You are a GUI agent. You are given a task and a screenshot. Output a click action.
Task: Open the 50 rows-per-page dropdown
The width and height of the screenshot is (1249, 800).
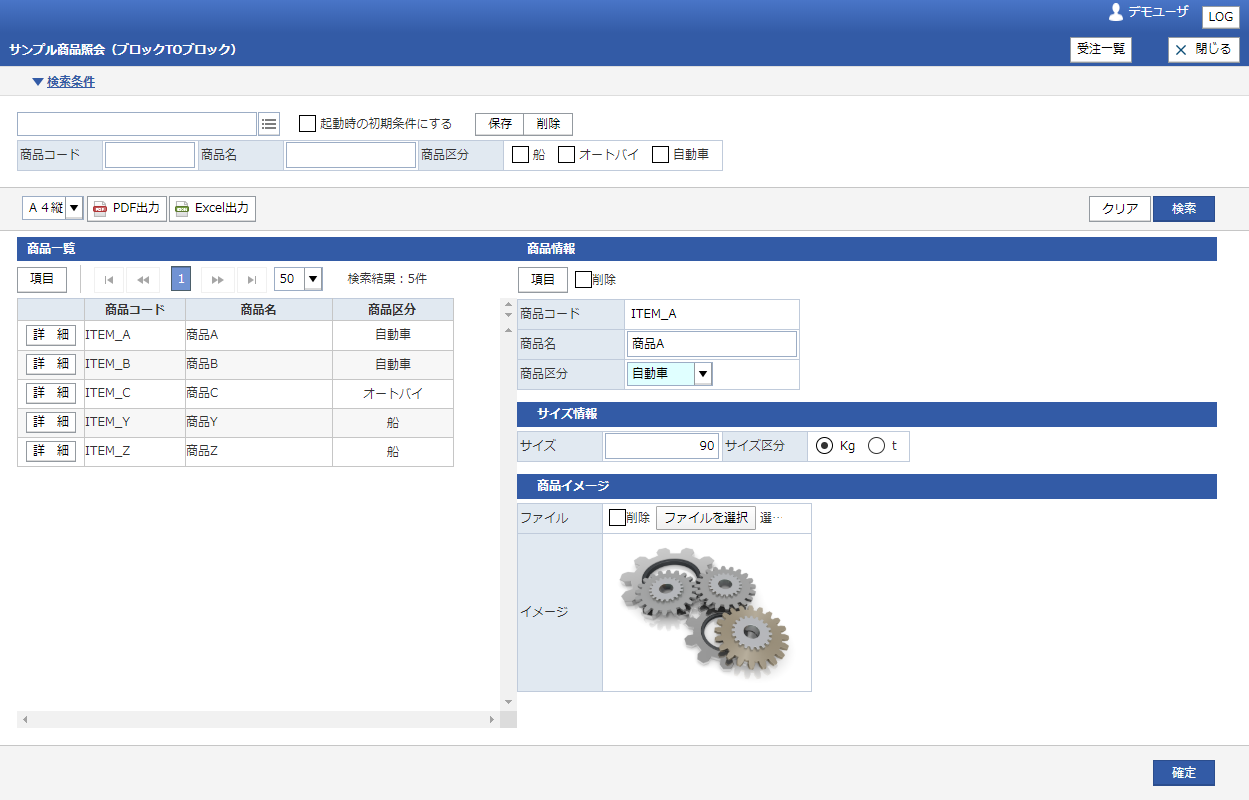pos(313,279)
